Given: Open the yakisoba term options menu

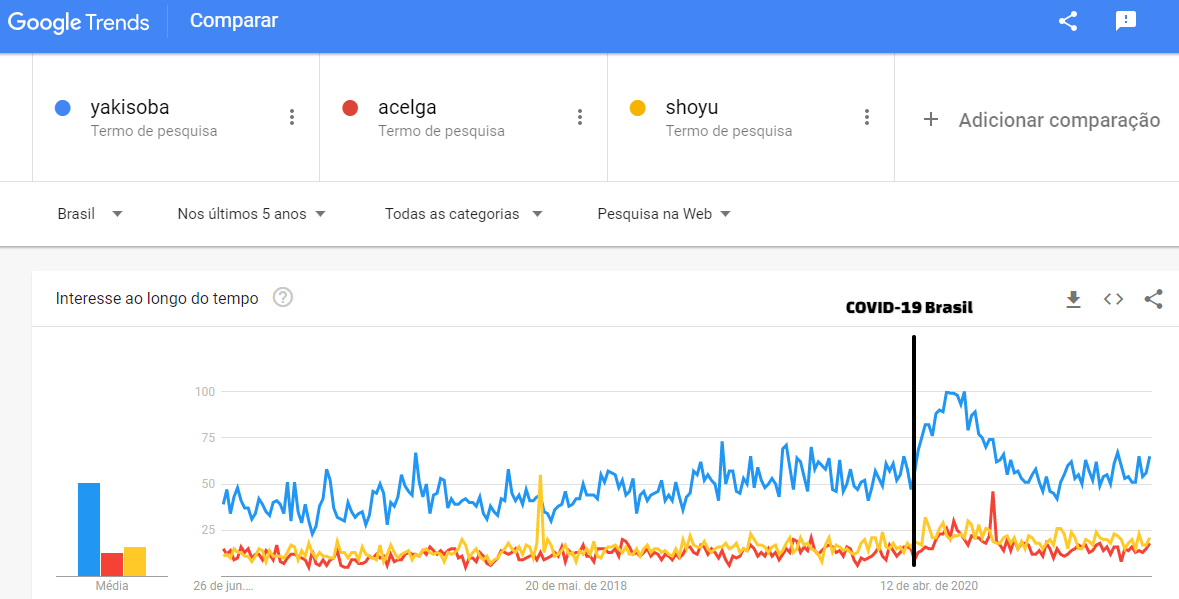Looking at the screenshot, I should tap(292, 117).
